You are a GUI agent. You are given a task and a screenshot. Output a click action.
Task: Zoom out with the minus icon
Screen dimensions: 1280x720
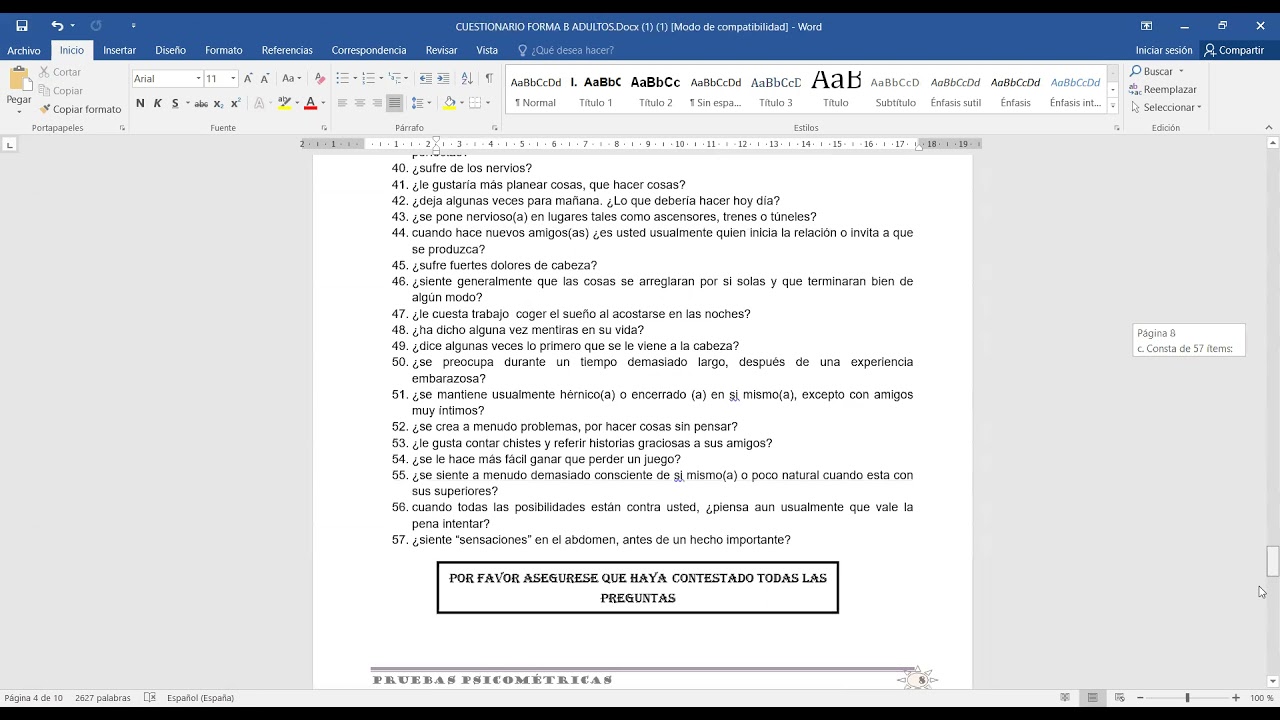pos(1139,697)
